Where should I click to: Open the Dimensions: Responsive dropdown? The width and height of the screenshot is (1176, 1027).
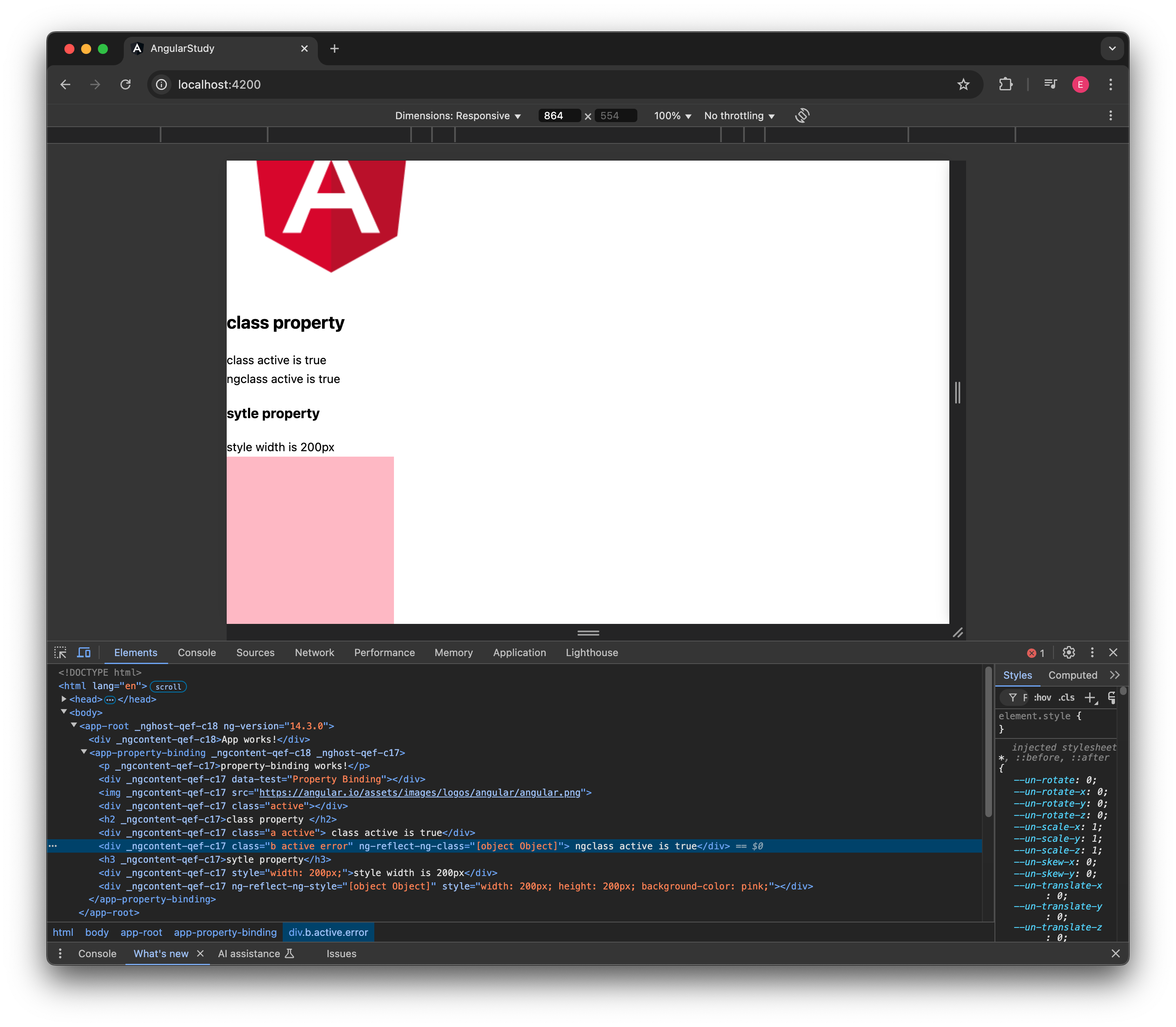coord(458,116)
